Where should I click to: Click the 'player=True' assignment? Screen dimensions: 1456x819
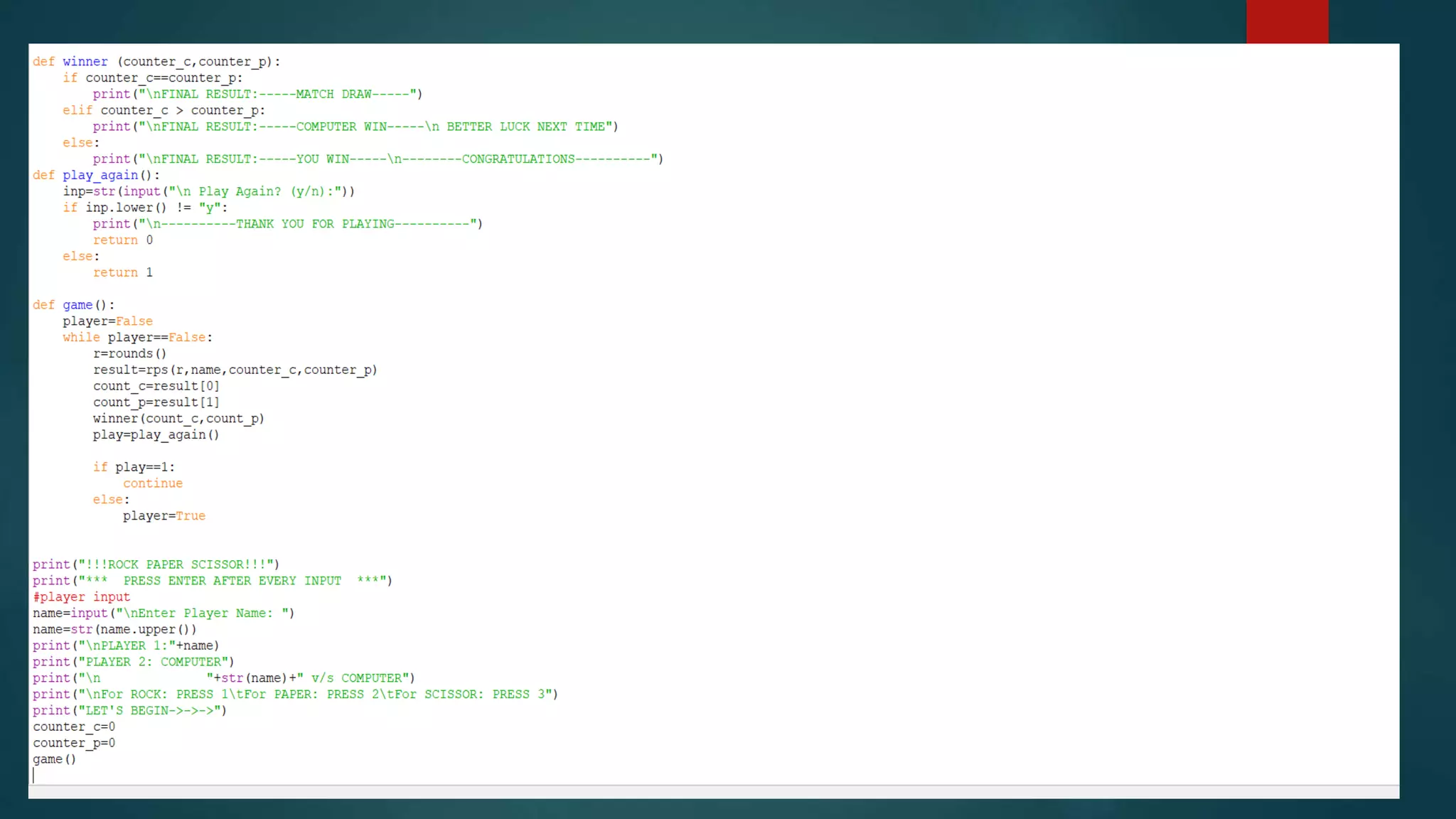point(164,516)
